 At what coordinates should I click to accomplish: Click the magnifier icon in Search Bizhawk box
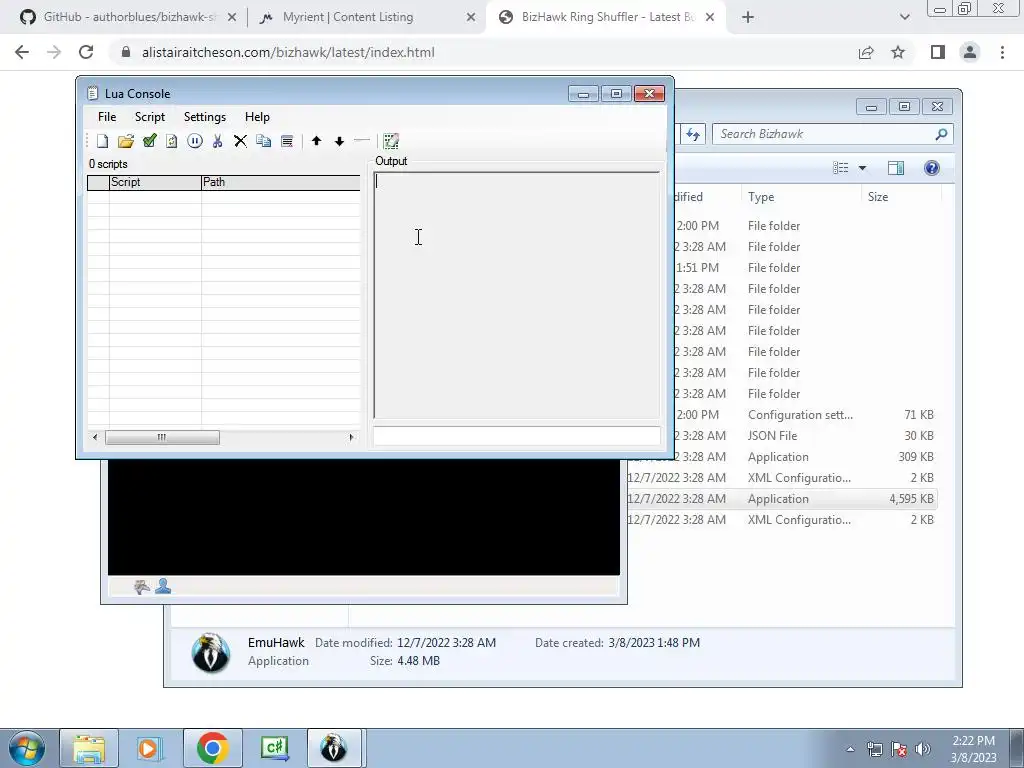pyautogui.click(x=941, y=134)
